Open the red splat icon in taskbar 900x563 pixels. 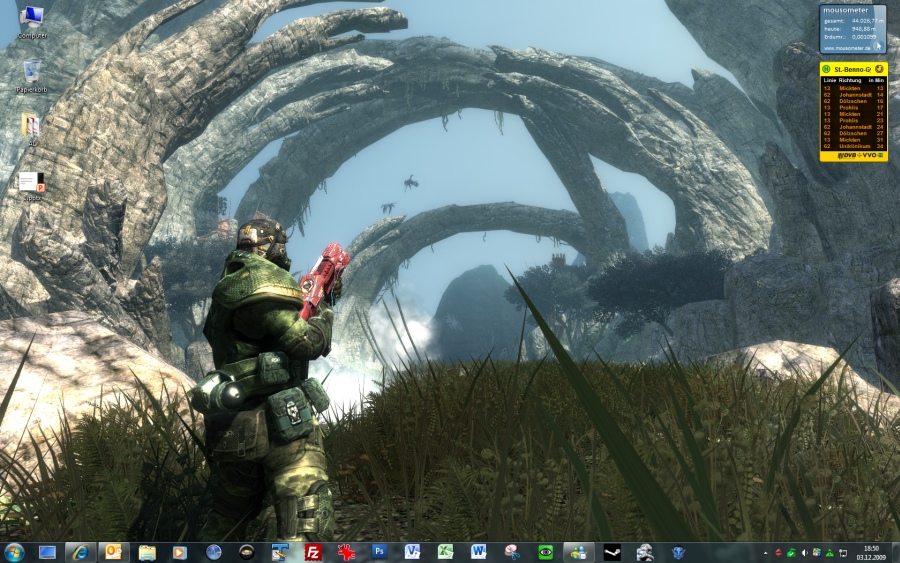pos(346,553)
